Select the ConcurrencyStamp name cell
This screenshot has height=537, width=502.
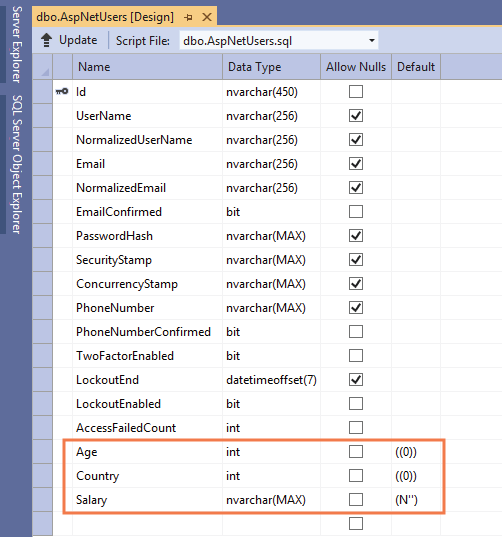coord(148,283)
